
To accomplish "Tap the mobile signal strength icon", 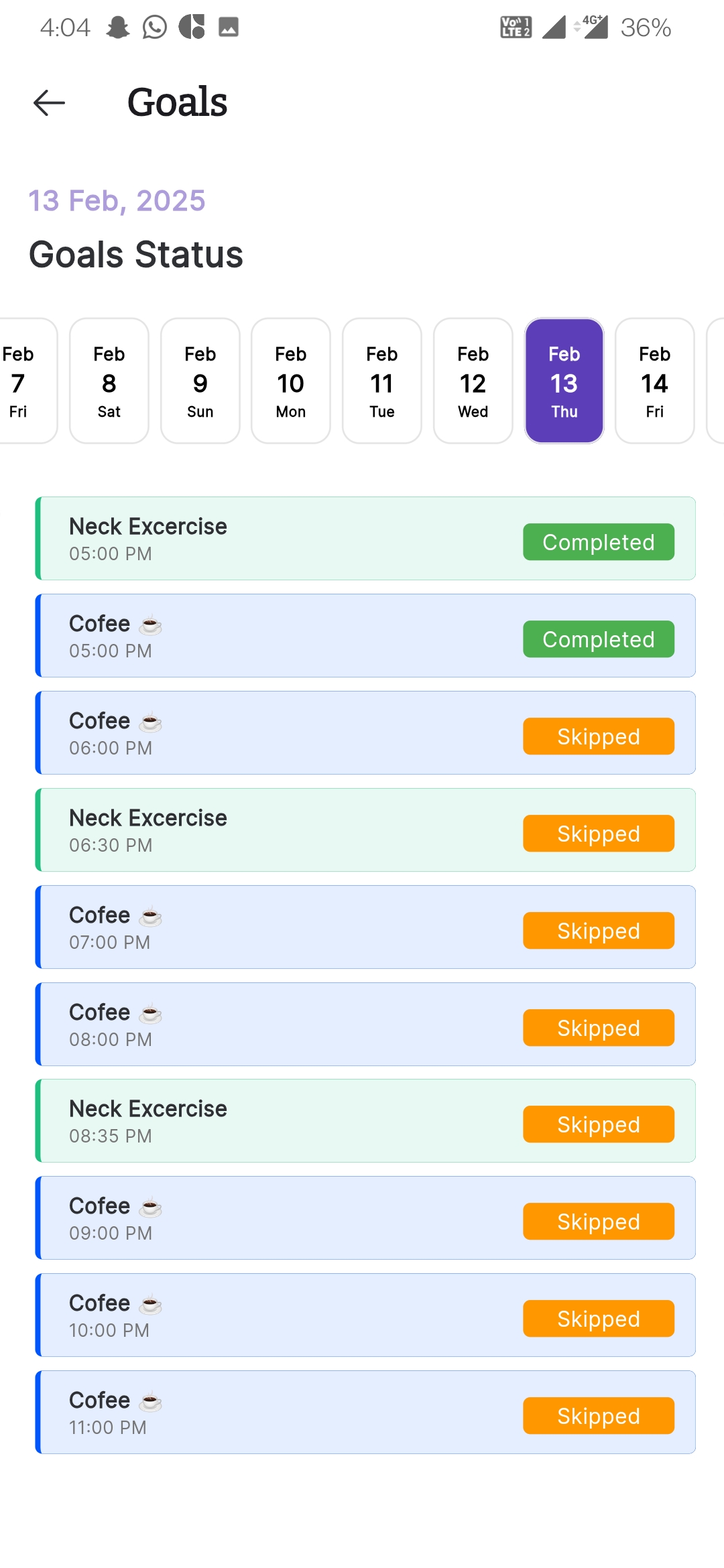I will (554, 27).
